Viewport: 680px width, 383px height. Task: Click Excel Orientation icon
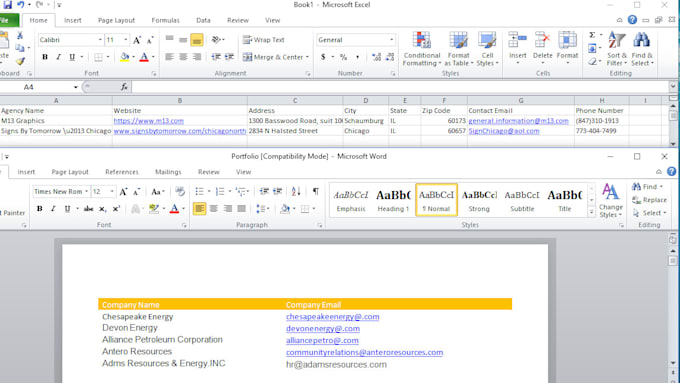point(216,40)
